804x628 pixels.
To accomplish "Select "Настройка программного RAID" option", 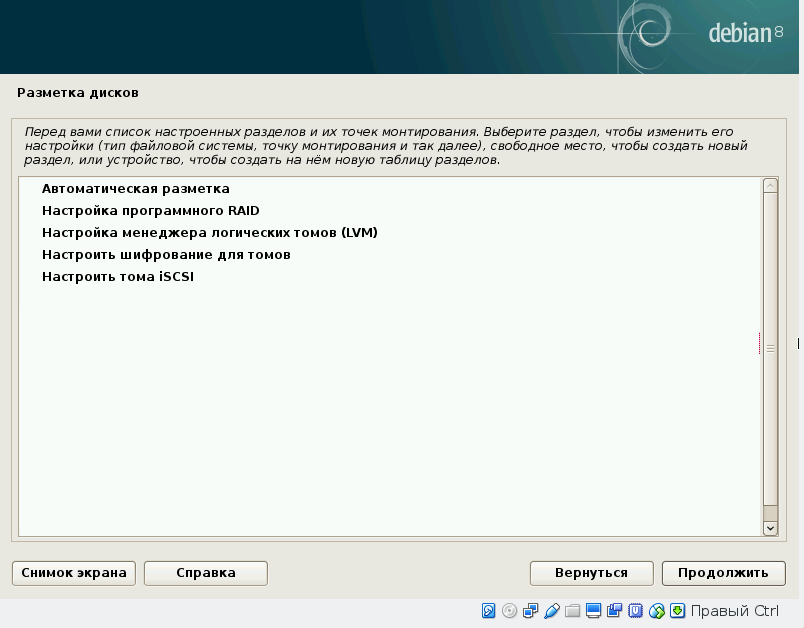I will 150,210.
